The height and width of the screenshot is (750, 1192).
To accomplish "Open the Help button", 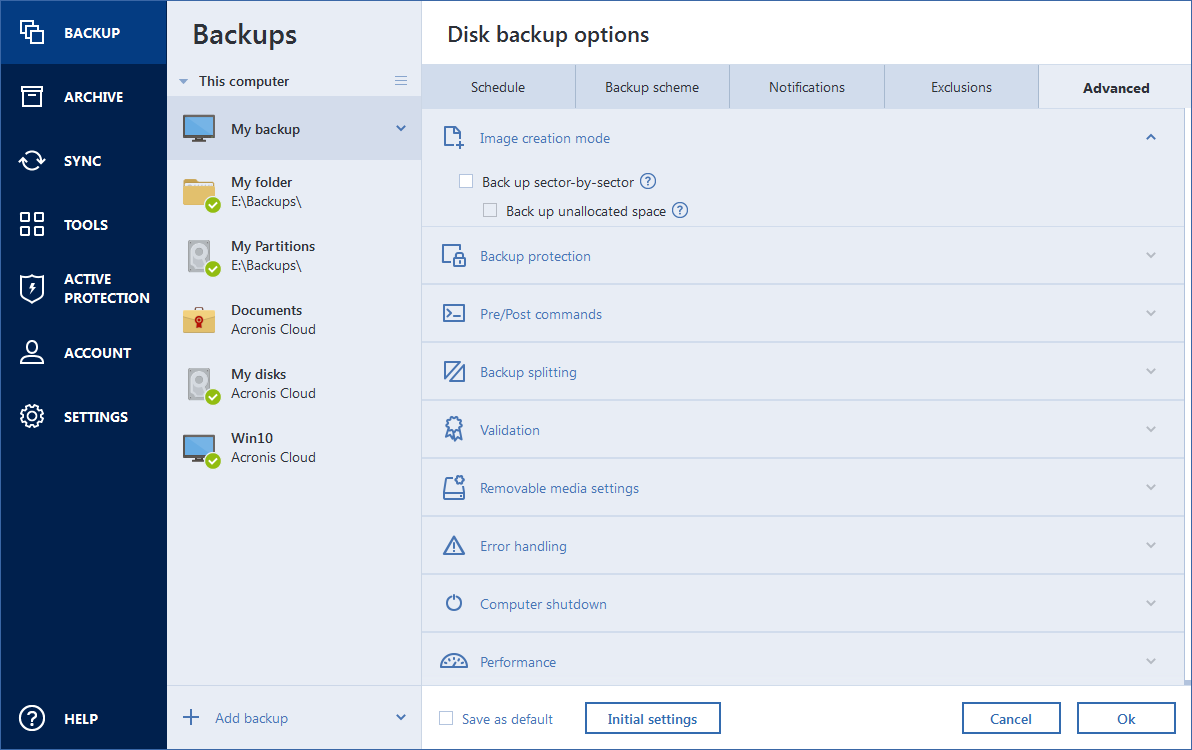I will point(31,718).
